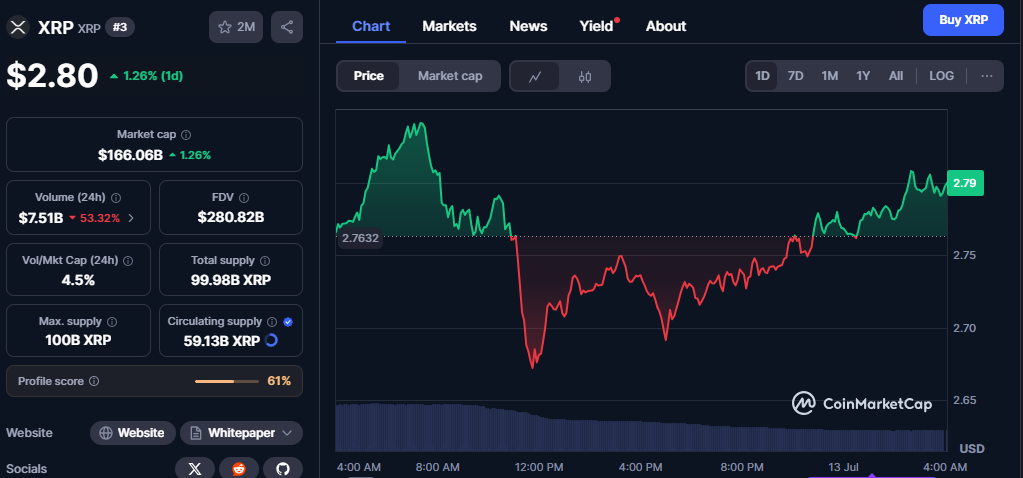Screen dimensions: 1023x478
Task: Open XRP's Reddit social link
Action: pos(239,468)
